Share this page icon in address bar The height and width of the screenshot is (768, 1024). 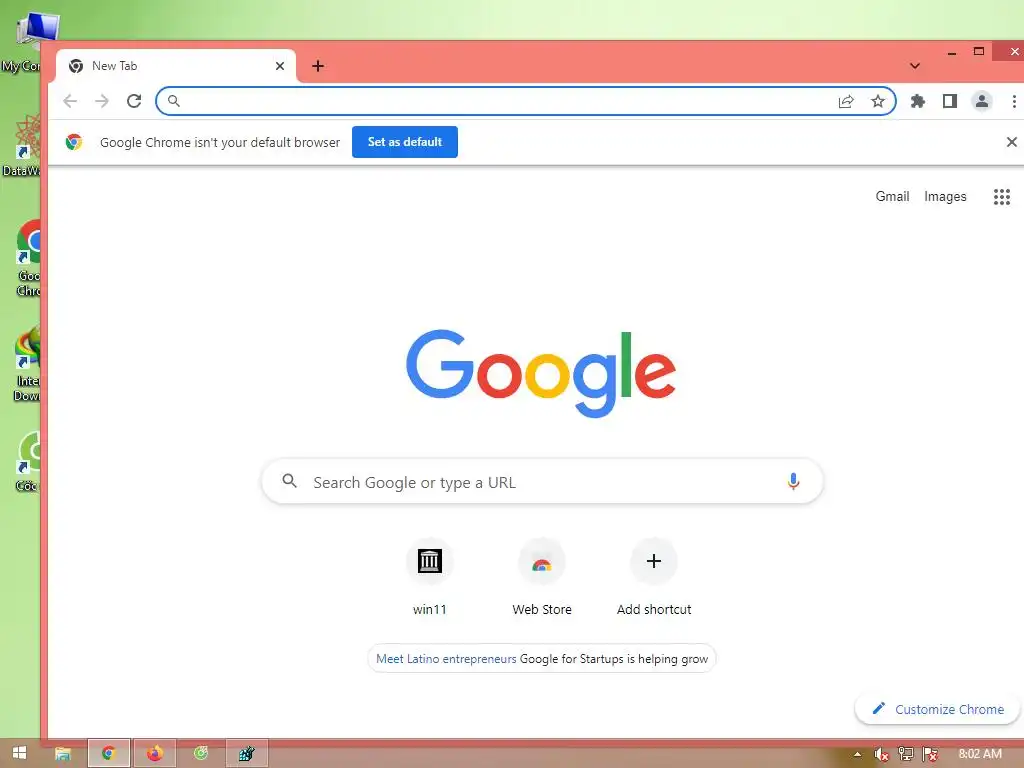[846, 101]
